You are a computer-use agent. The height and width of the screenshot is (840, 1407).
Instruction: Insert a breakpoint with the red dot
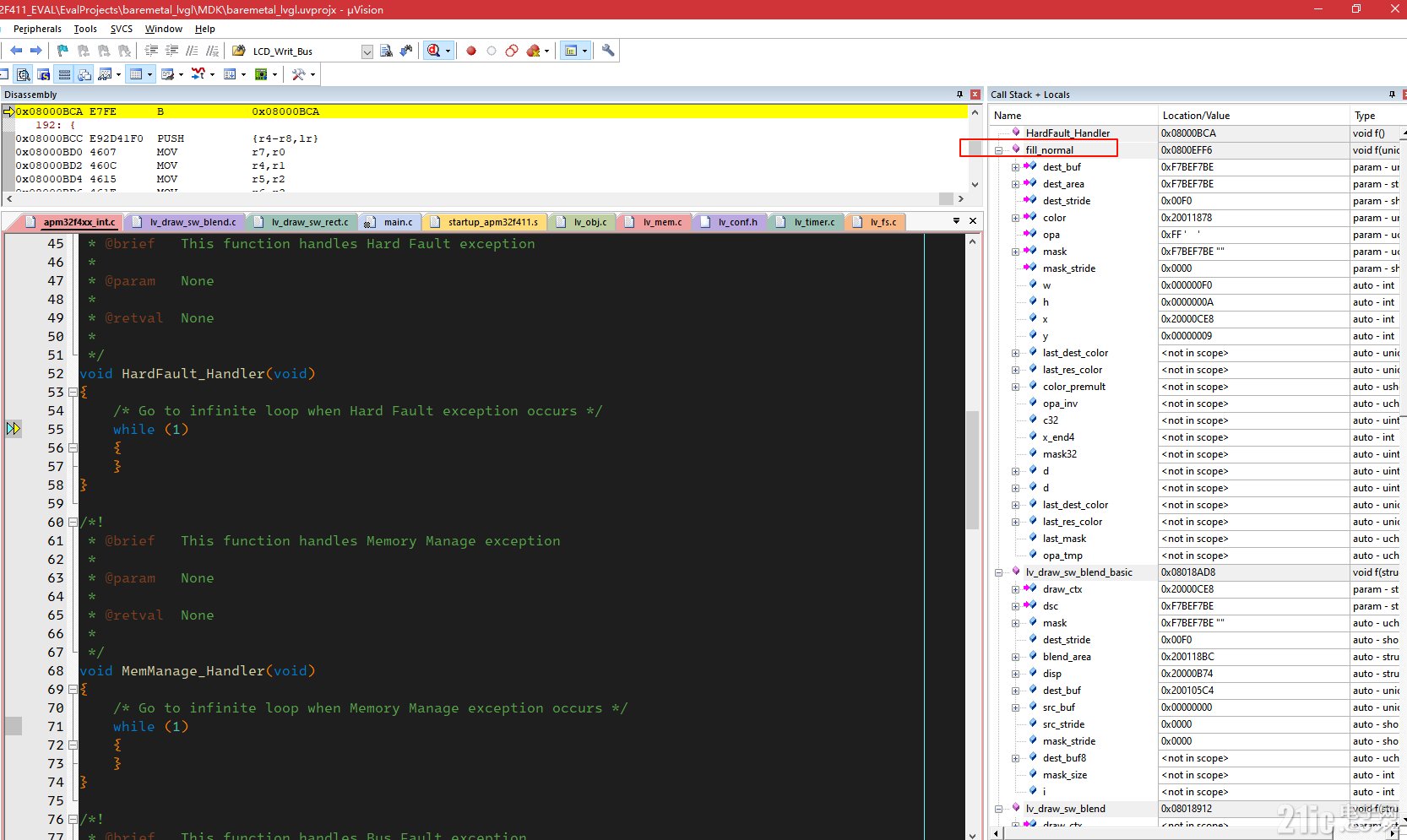click(x=471, y=51)
